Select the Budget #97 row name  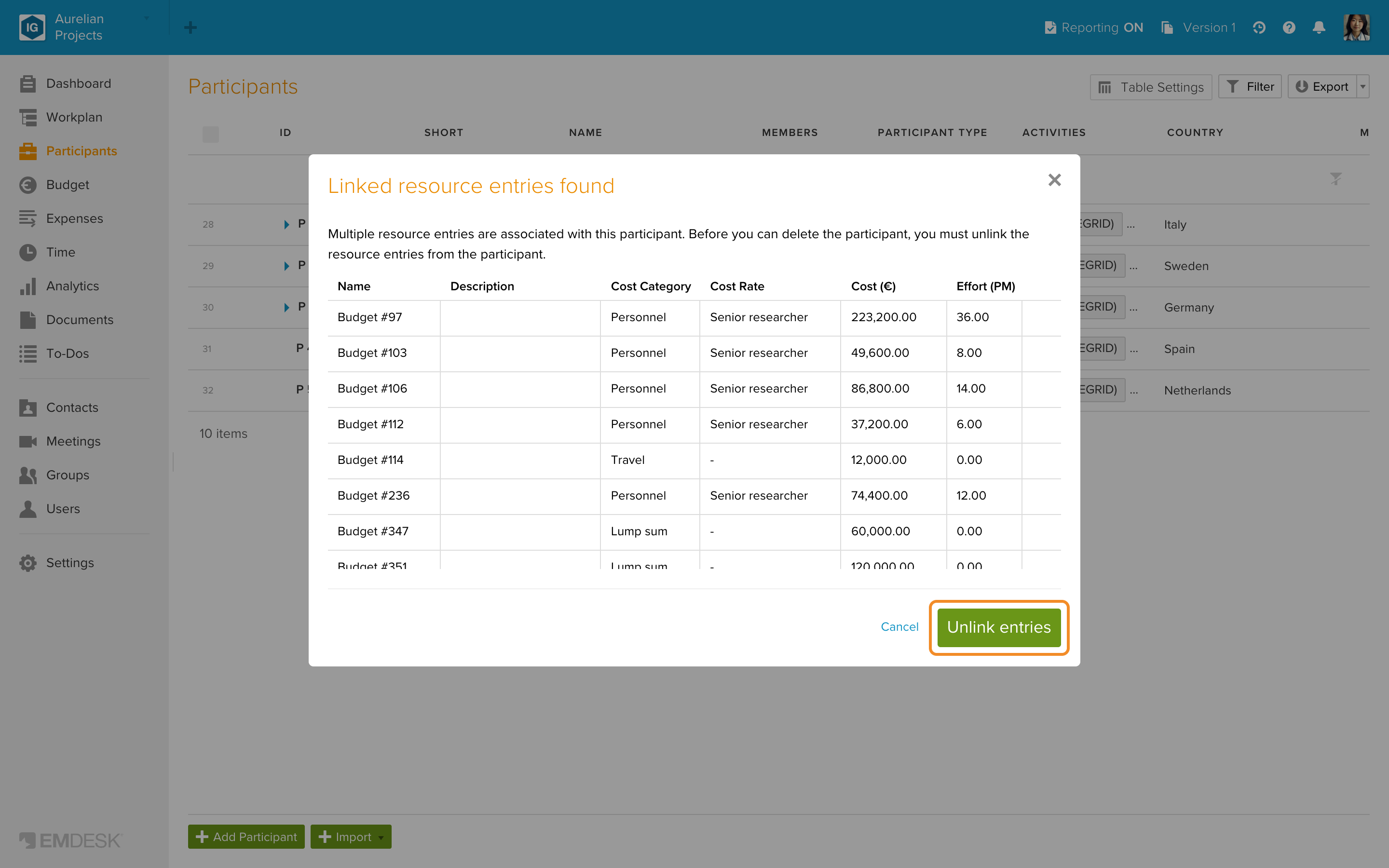tap(369, 317)
